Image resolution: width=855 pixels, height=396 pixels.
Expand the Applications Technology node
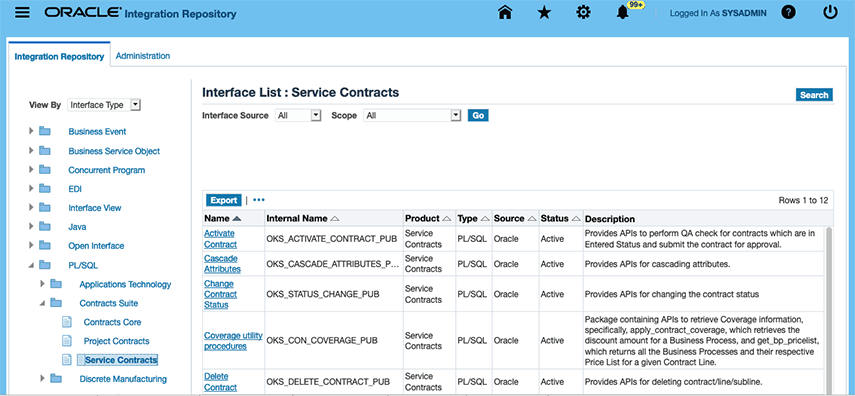pyautogui.click(x=42, y=284)
